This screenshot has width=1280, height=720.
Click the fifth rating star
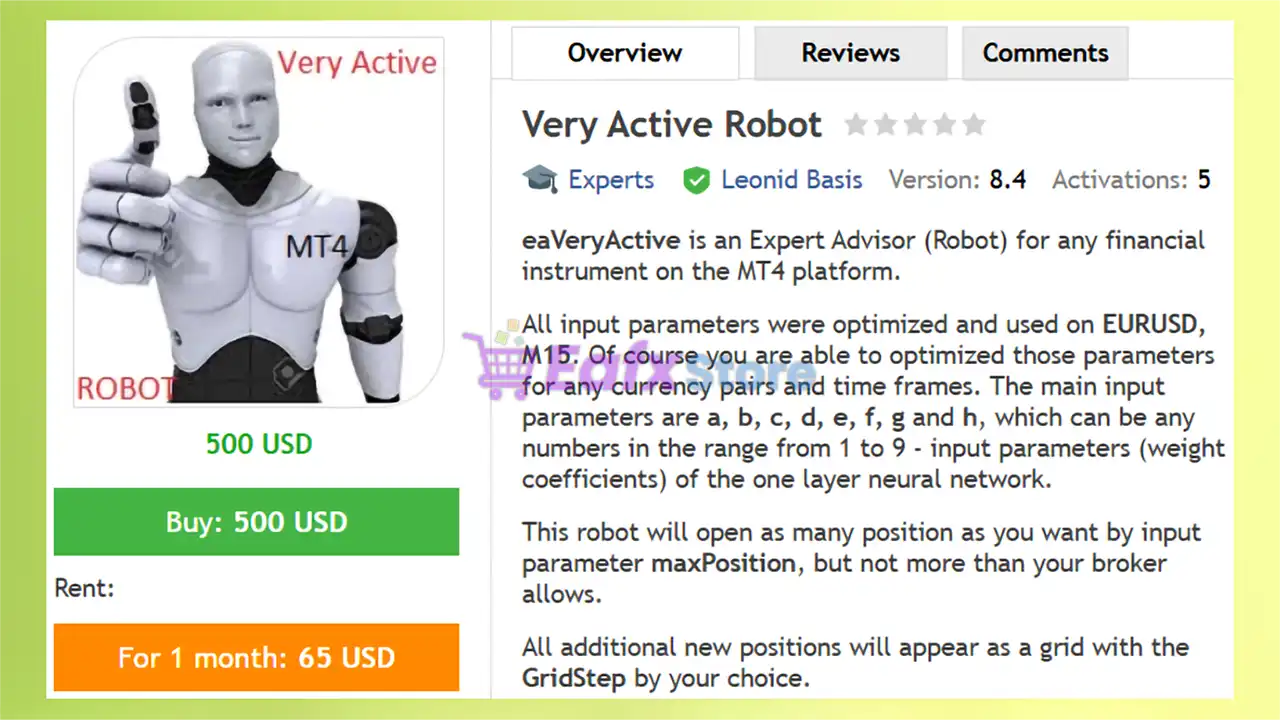tap(974, 125)
